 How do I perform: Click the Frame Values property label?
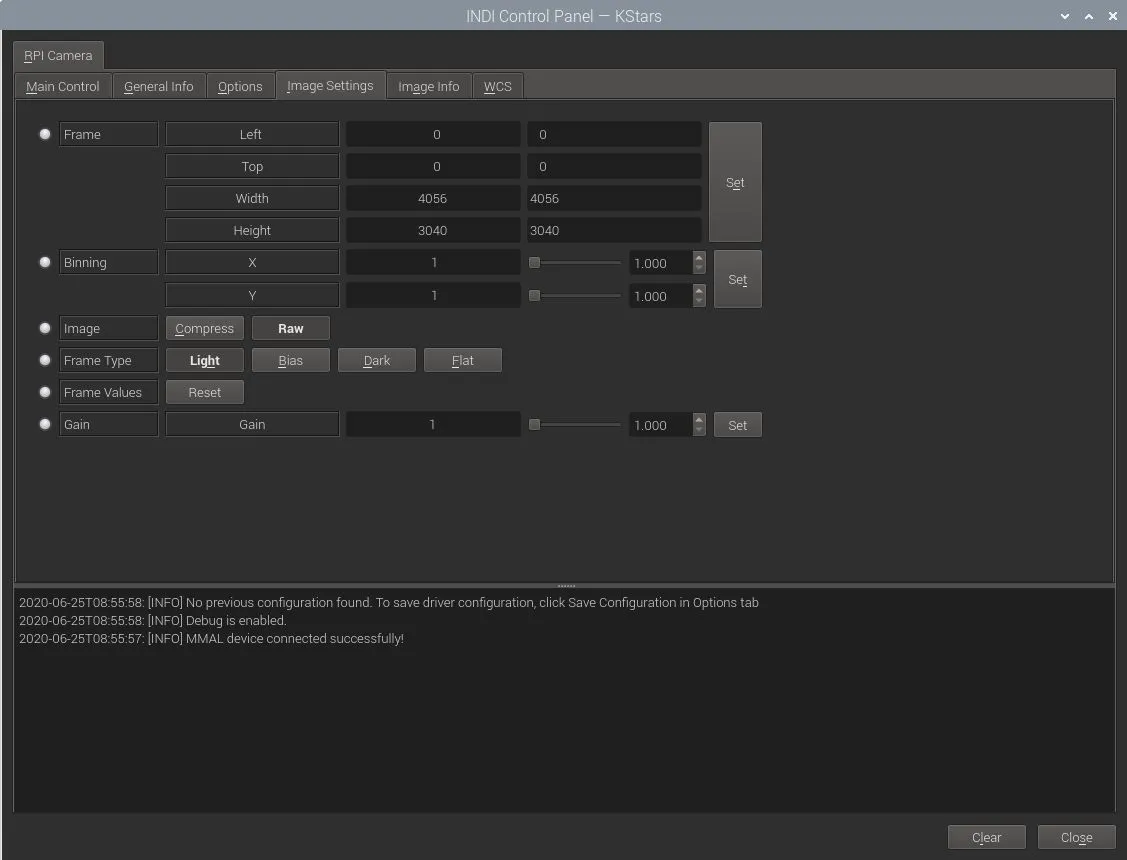(109, 392)
